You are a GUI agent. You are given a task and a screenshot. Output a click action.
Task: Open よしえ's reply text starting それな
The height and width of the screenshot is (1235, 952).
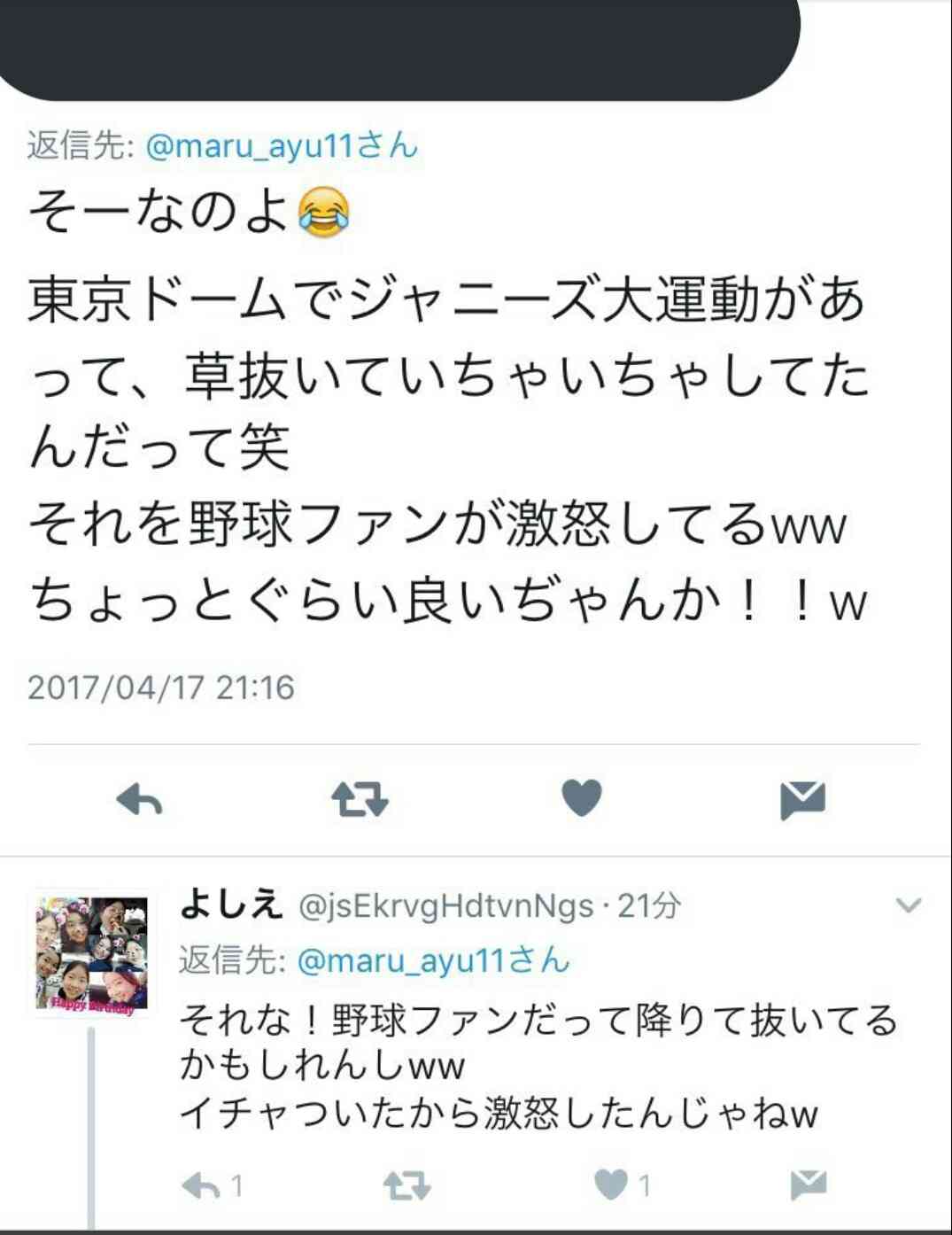pyautogui.click(x=539, y=1067)
